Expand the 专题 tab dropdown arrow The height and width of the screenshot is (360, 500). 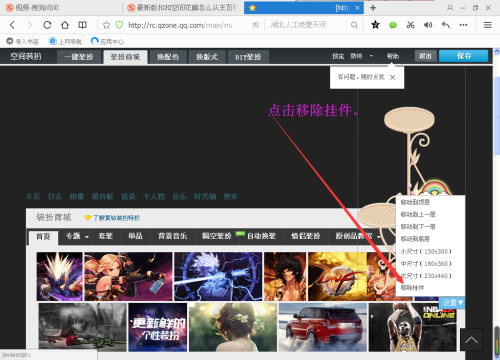[87, 237]
